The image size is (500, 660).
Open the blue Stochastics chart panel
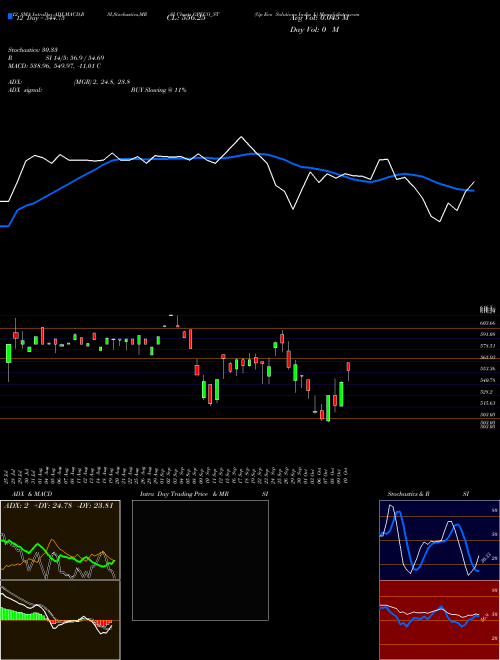pyautogui.click(x=439, y=540)
